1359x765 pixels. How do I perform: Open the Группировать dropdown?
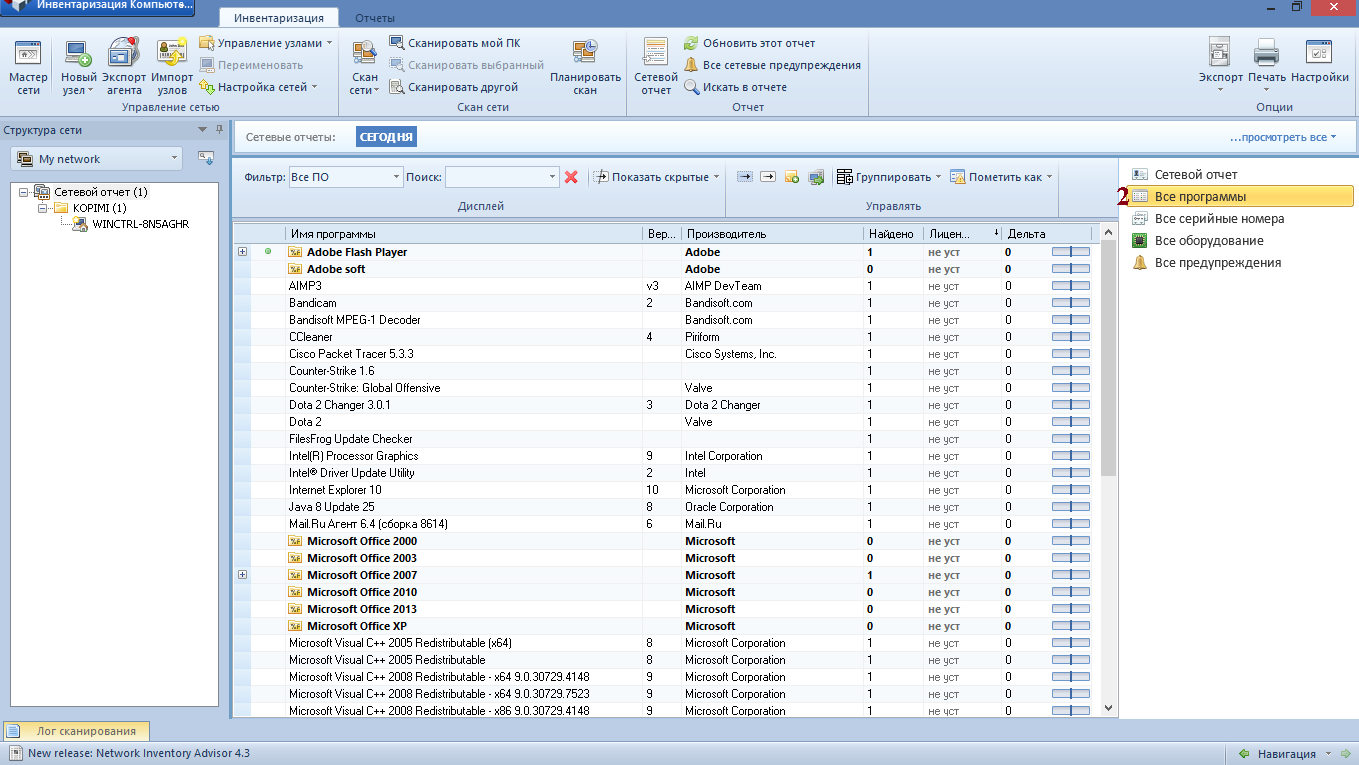tap(889, 177)
